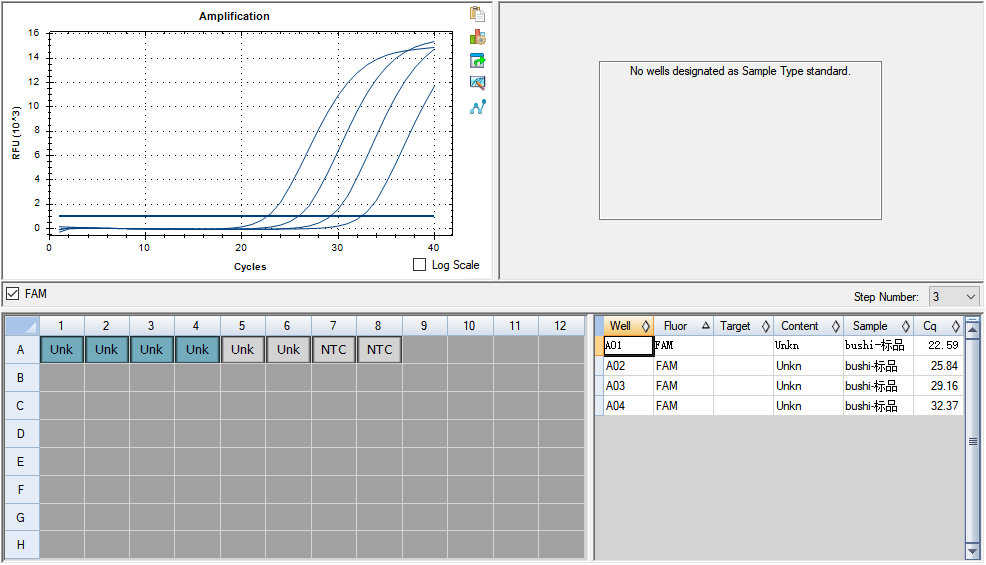Viewport: 986px width, 565px height.
Task: Click the results table scroll up arrow
Action: coord(973,328)
